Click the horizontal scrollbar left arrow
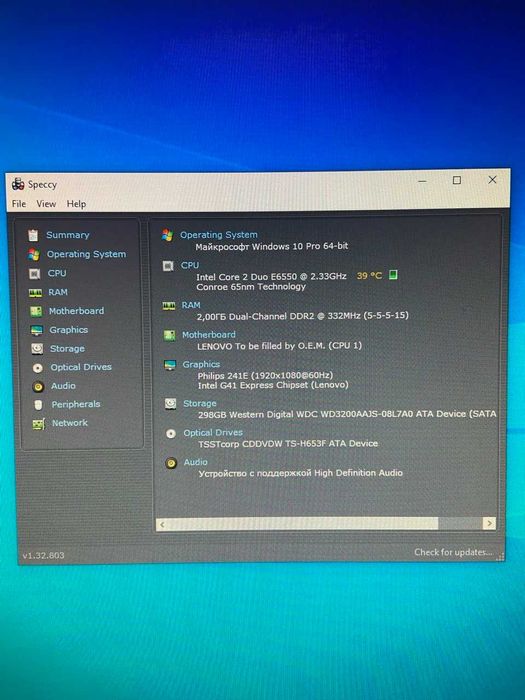 coord(162,525)
